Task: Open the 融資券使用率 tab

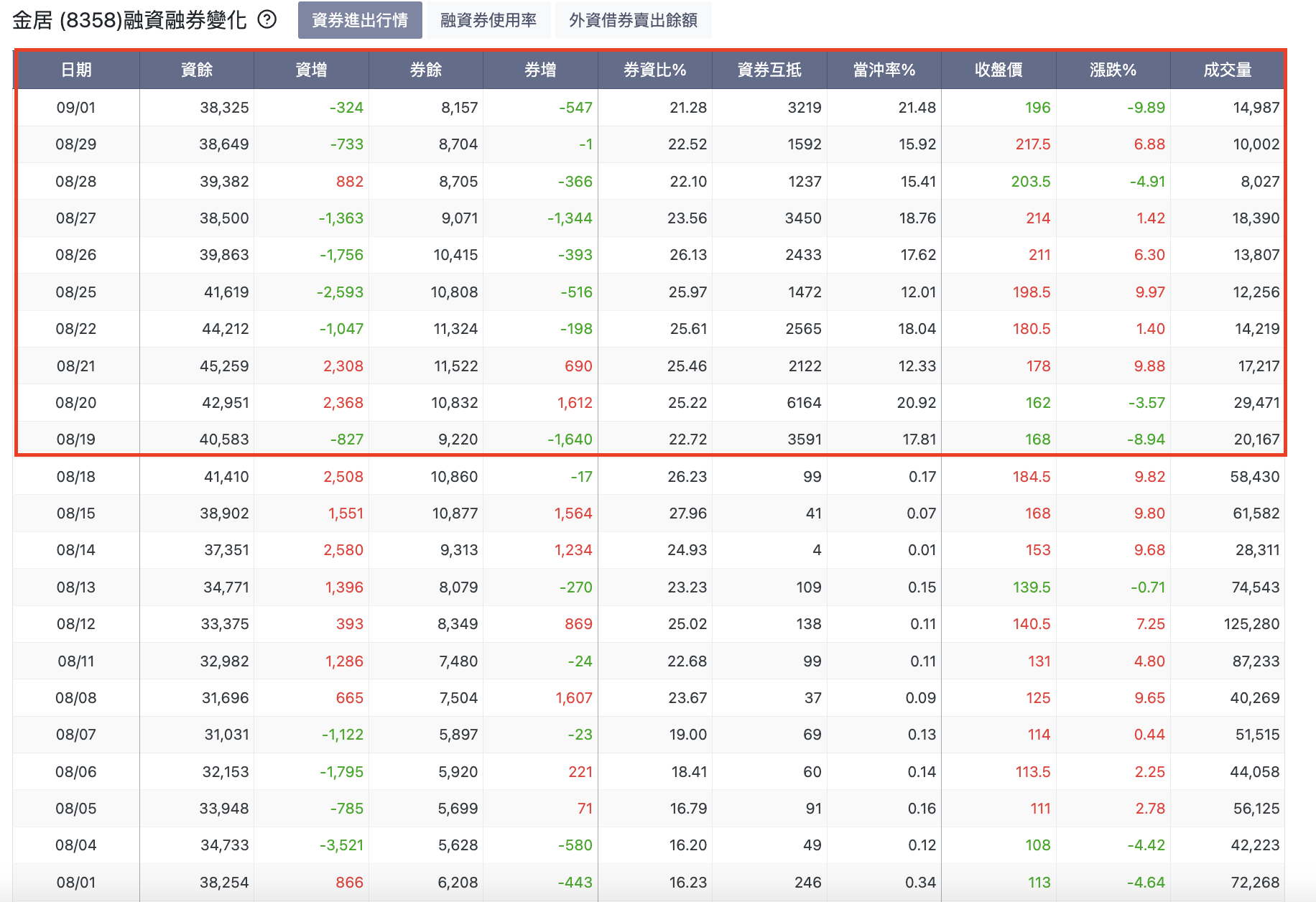Action: click(488, 20)
